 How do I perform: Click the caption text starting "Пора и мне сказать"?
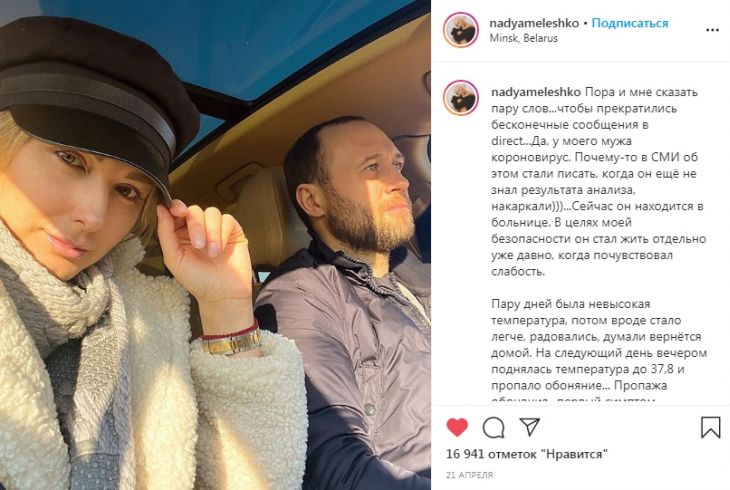click(599, 182)
